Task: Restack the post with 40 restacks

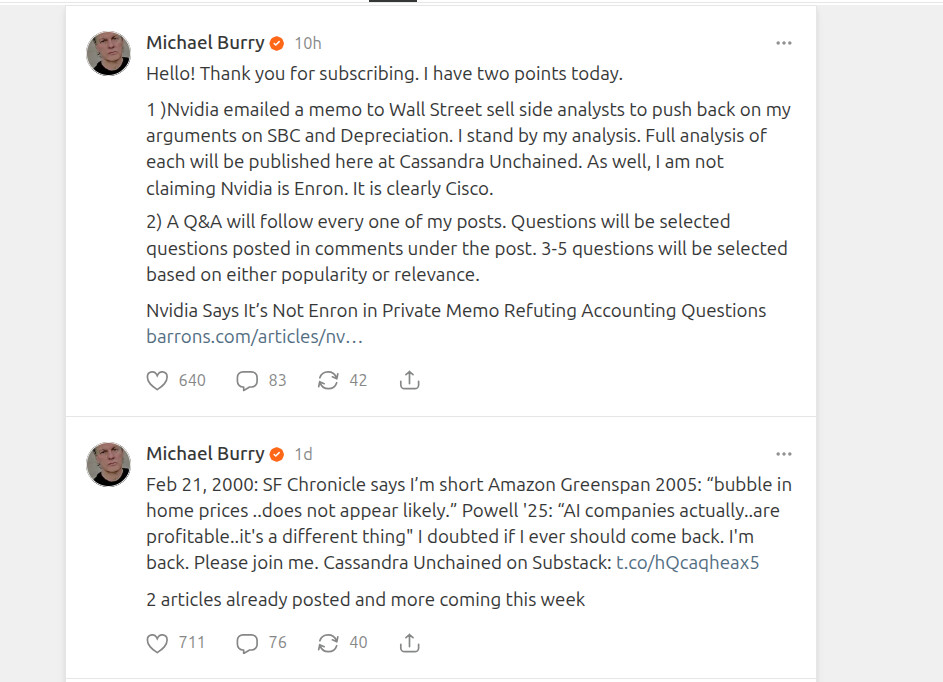Action: click(x=328, y=643)
